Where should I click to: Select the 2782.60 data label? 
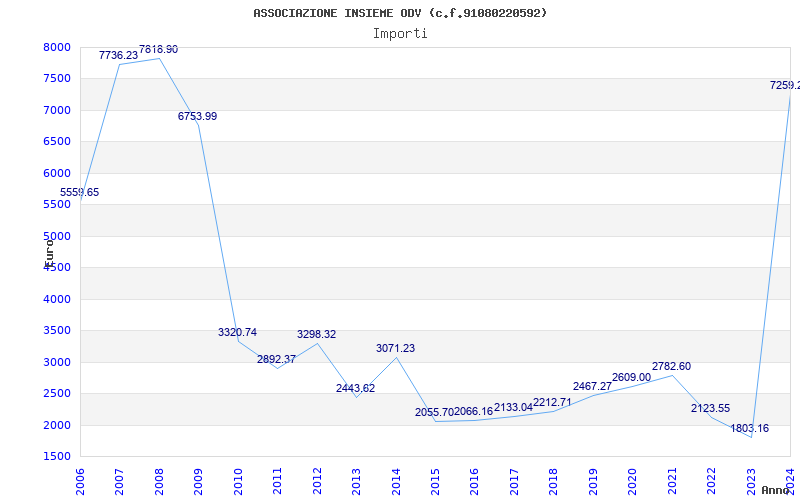pos(671,366)
